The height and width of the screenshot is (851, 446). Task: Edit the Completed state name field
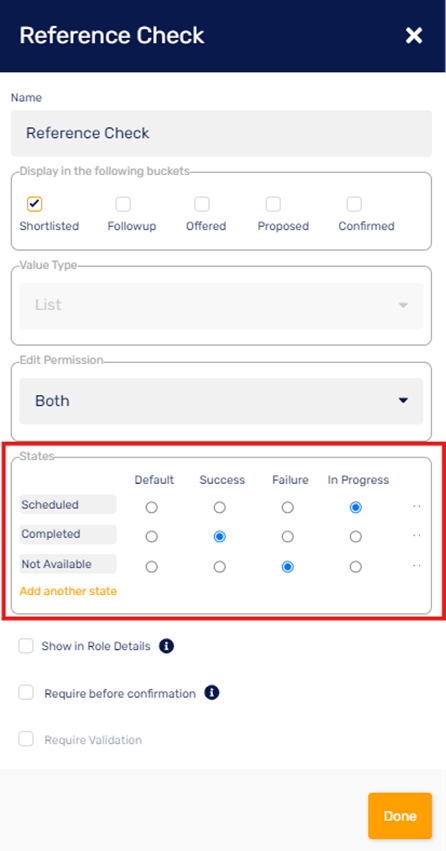point(68,534)
